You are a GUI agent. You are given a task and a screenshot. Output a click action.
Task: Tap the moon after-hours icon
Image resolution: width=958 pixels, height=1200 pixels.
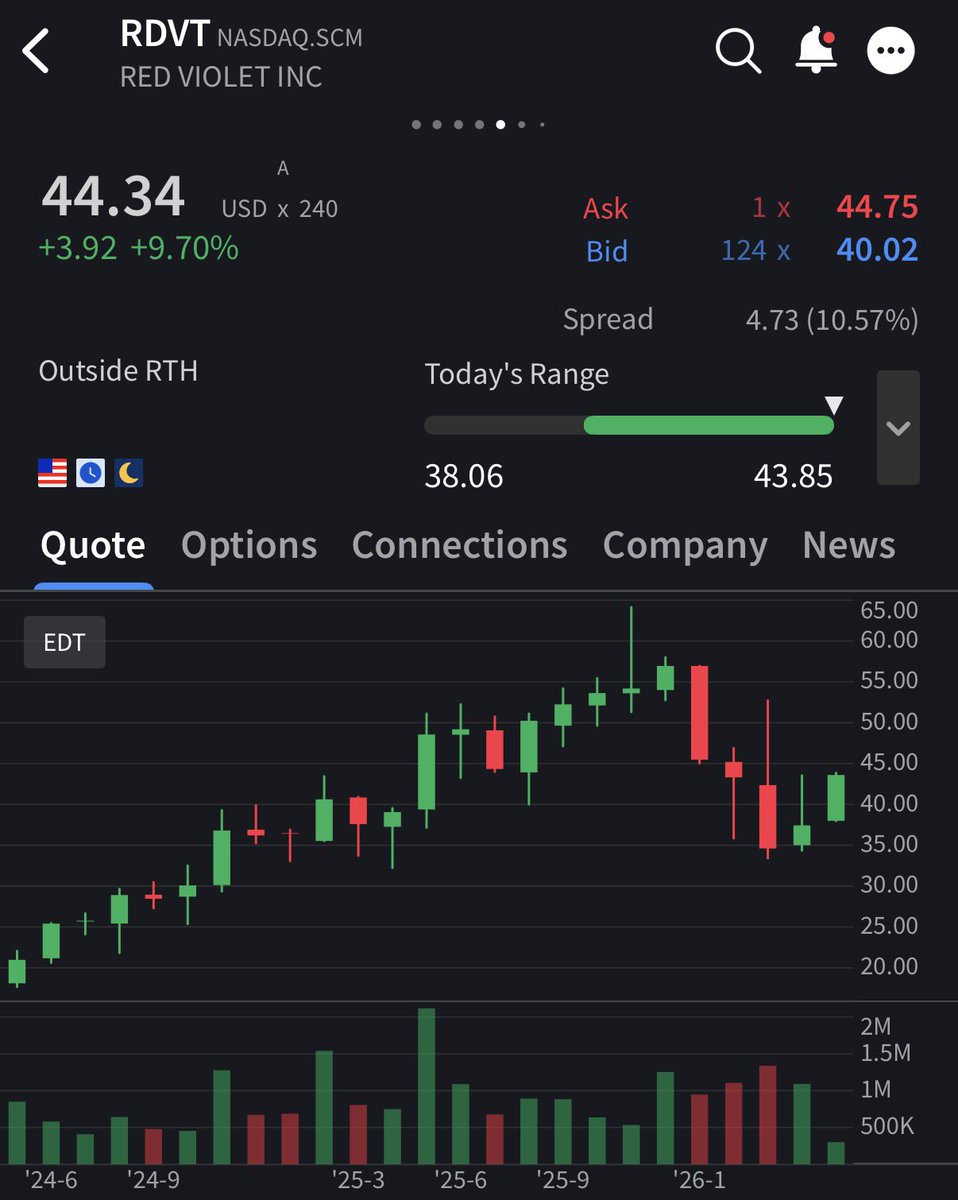129,472
